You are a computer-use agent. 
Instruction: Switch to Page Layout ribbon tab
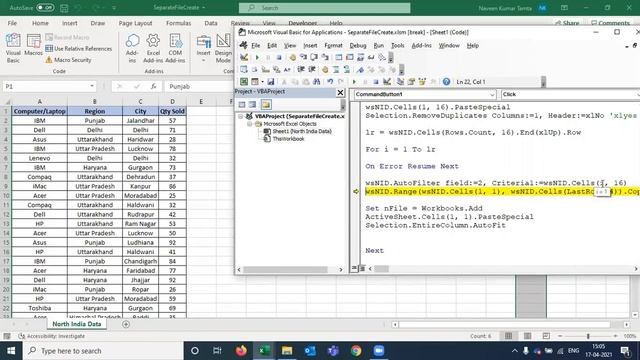[135, 23]
